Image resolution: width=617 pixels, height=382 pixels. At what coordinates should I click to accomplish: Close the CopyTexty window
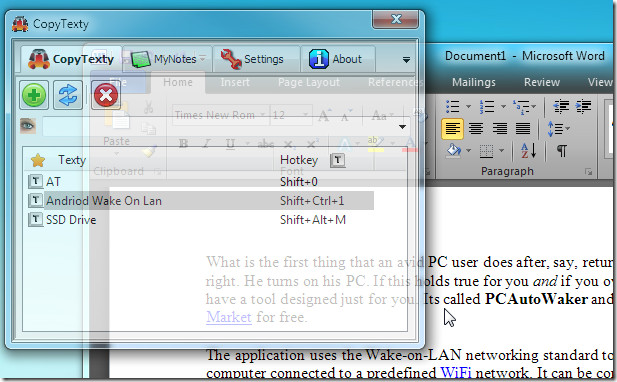pyautogui.click(x=395, y=19)
